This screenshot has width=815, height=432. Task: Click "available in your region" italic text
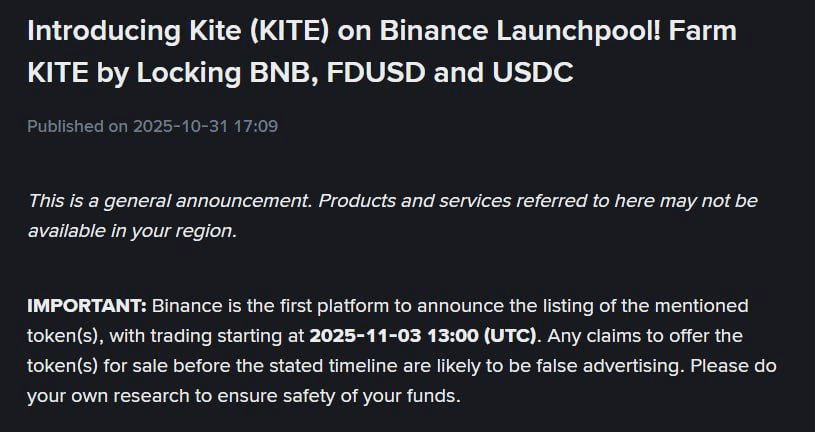(131, 231)
